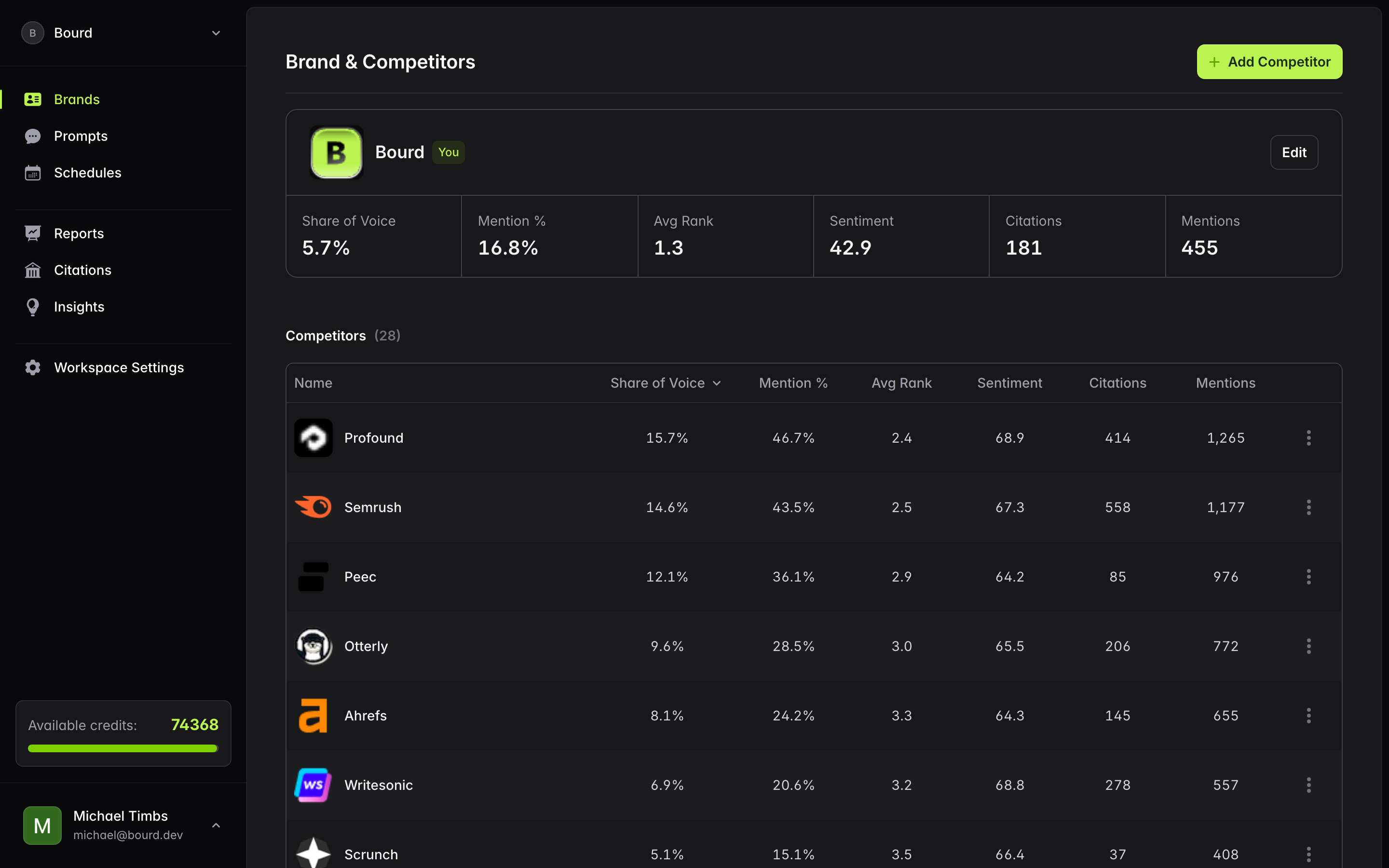Go to the Prompts page
This screenshot has height=868, width=1389.
[x=81, y=136]
